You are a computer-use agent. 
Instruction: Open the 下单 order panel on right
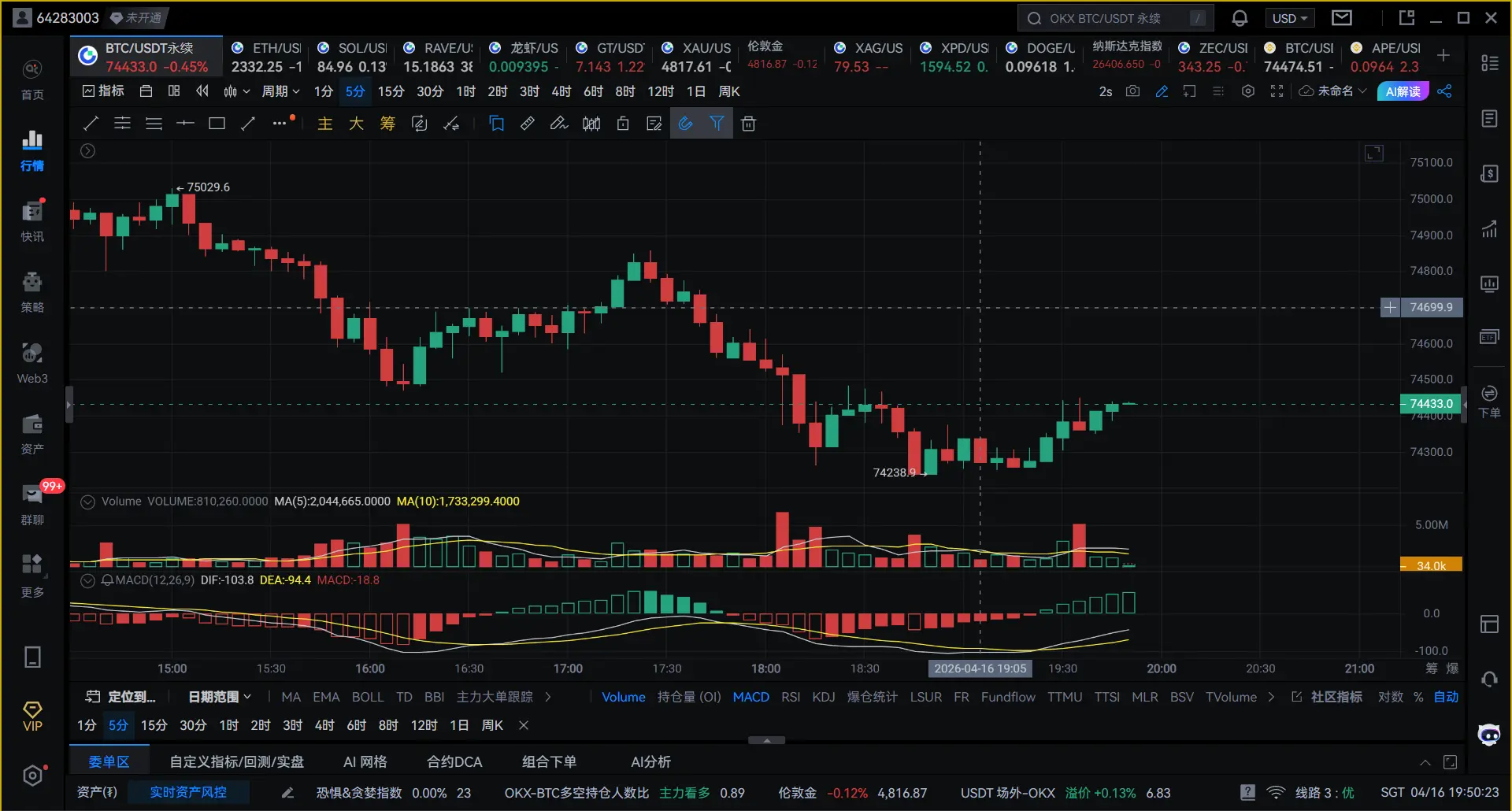[1489, 402]
